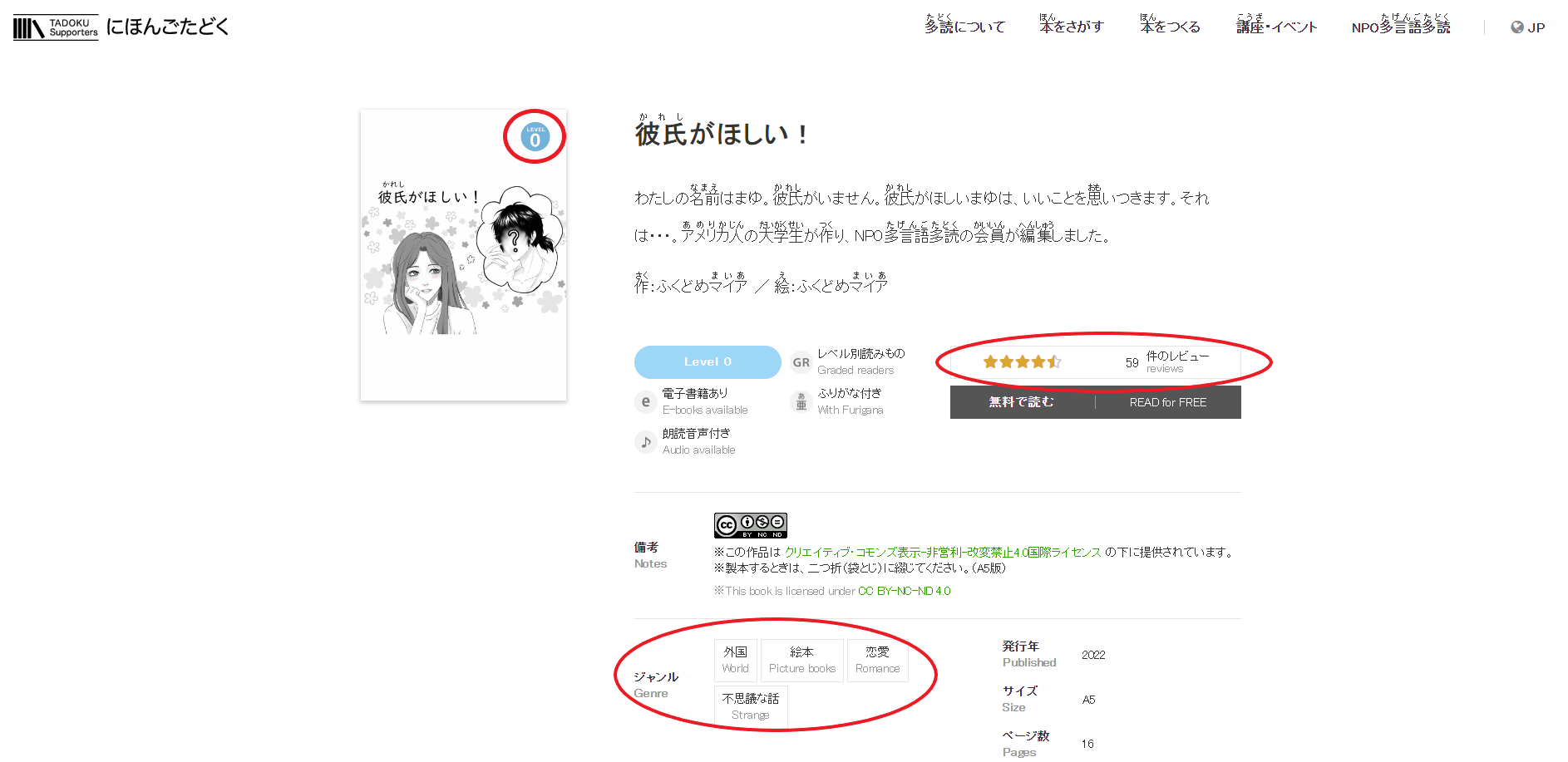Click the published year 2022

point(1093,655)
